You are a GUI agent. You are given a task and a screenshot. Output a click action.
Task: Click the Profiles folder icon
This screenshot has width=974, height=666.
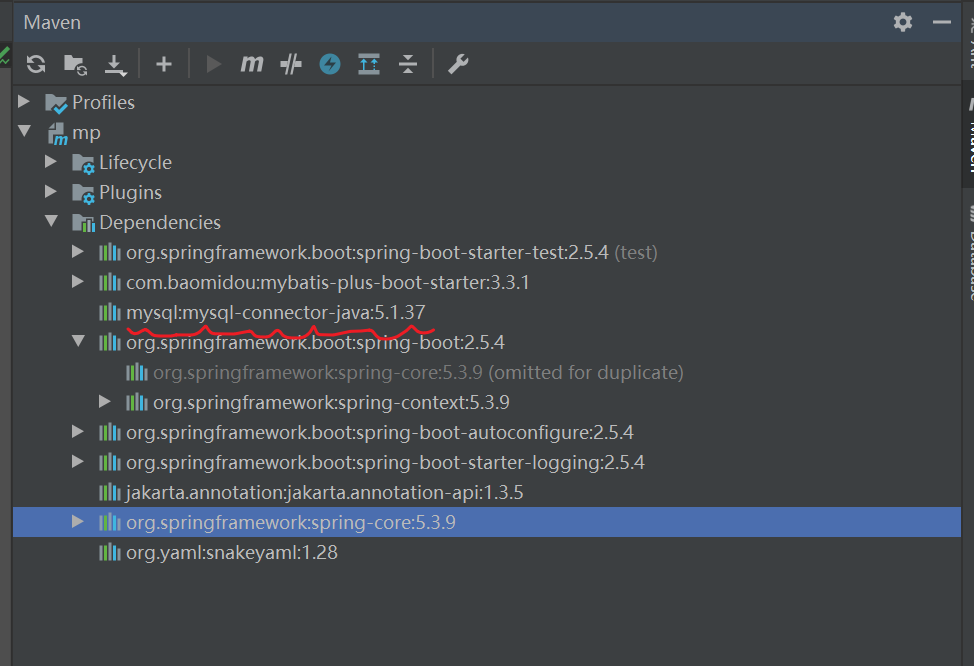57,103
